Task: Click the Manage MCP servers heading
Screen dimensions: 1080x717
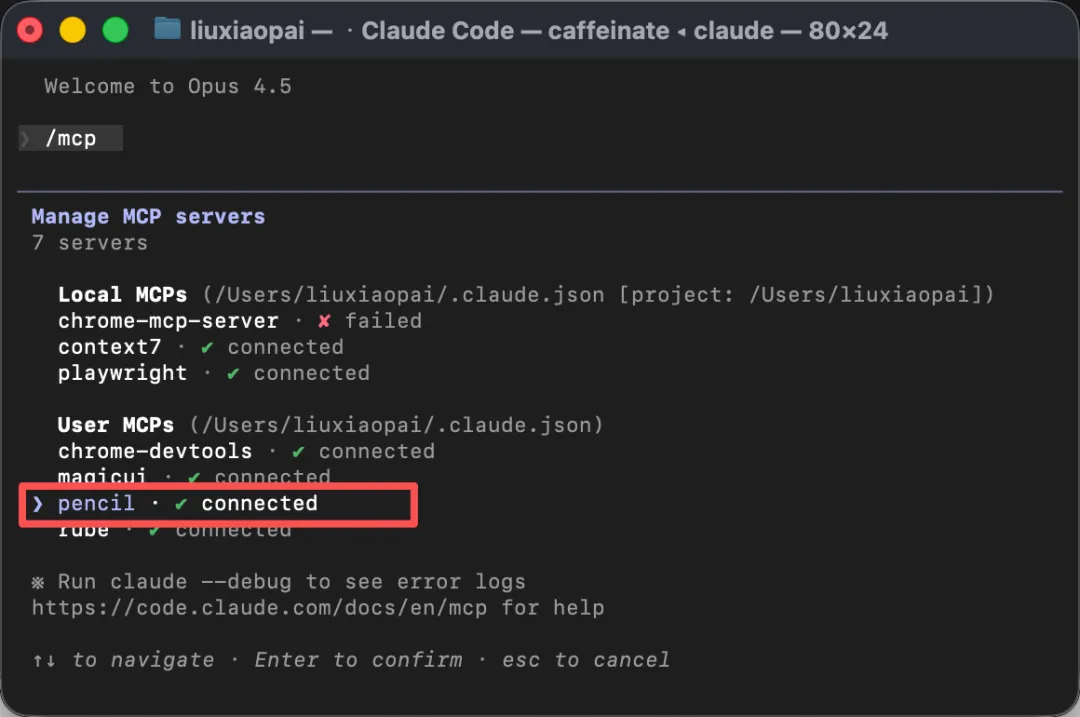Action: click(148, 217)
